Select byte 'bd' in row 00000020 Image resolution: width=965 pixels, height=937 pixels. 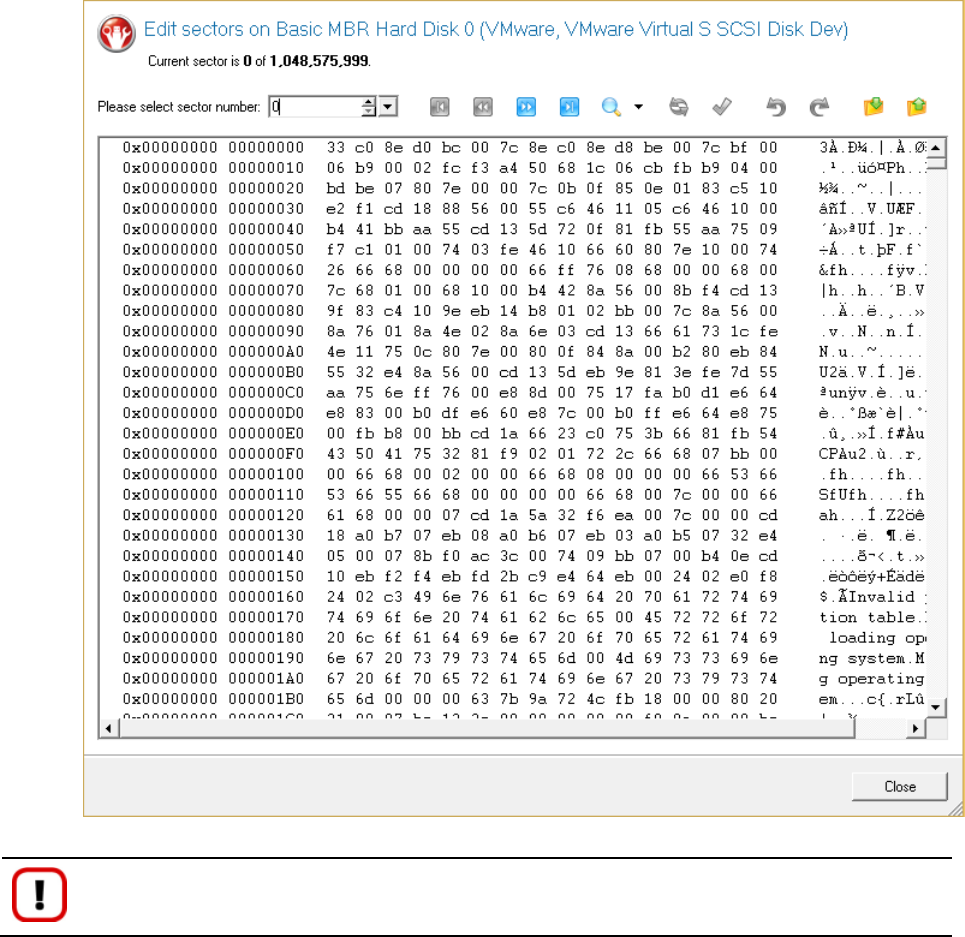tap(335, 188)
